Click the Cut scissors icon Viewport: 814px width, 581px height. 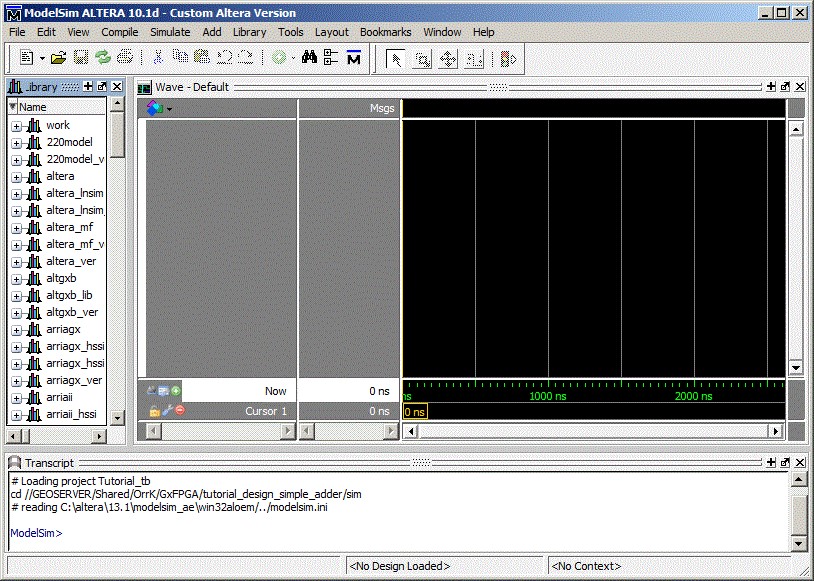[x=158, y=59]
